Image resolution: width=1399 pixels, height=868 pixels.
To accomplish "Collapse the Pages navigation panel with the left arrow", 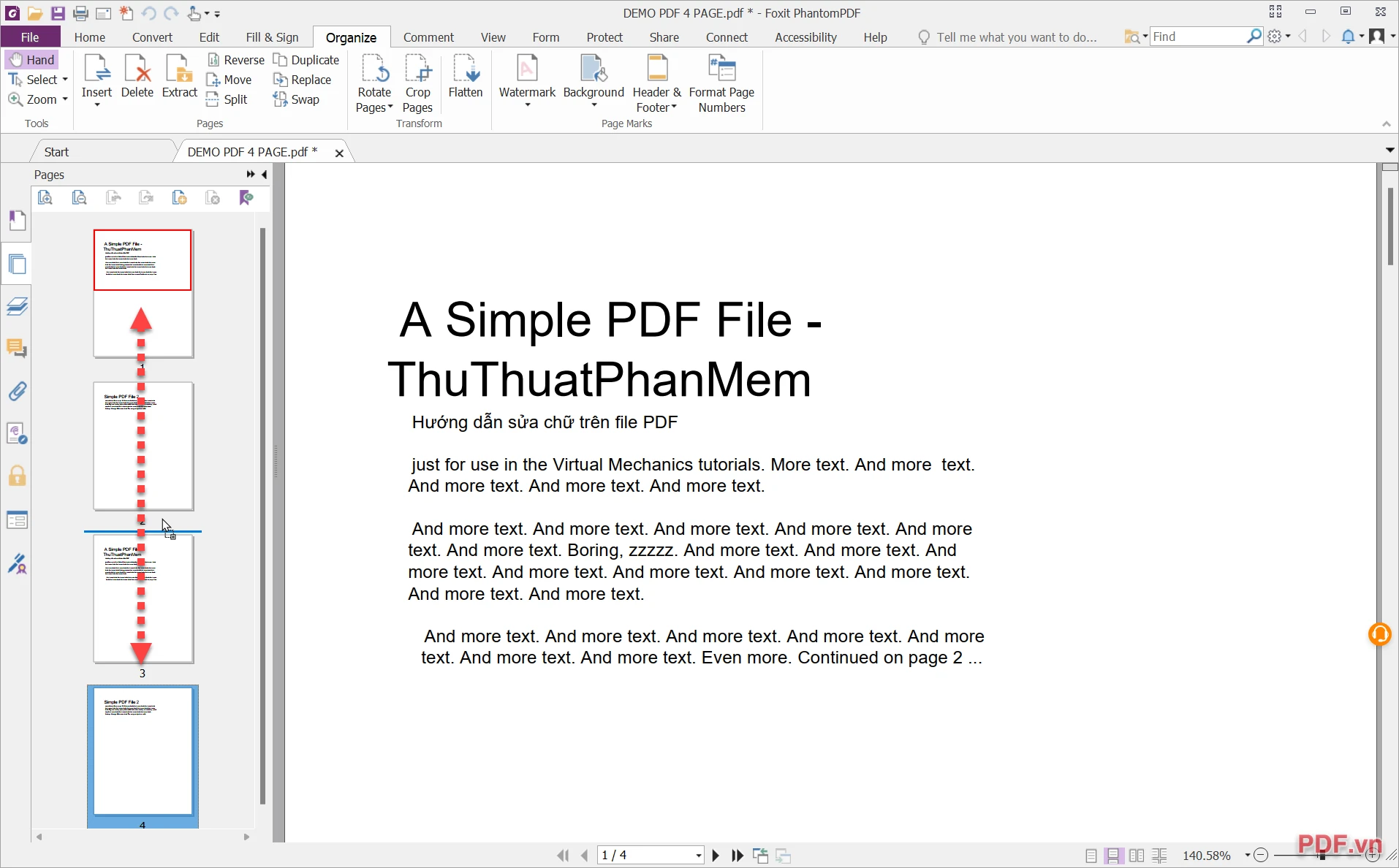I will 265,175.
